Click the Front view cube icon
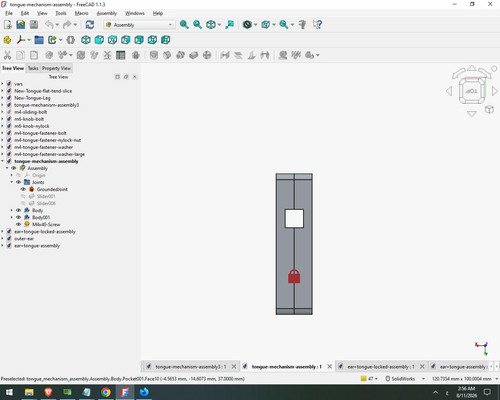 point(99,40)
